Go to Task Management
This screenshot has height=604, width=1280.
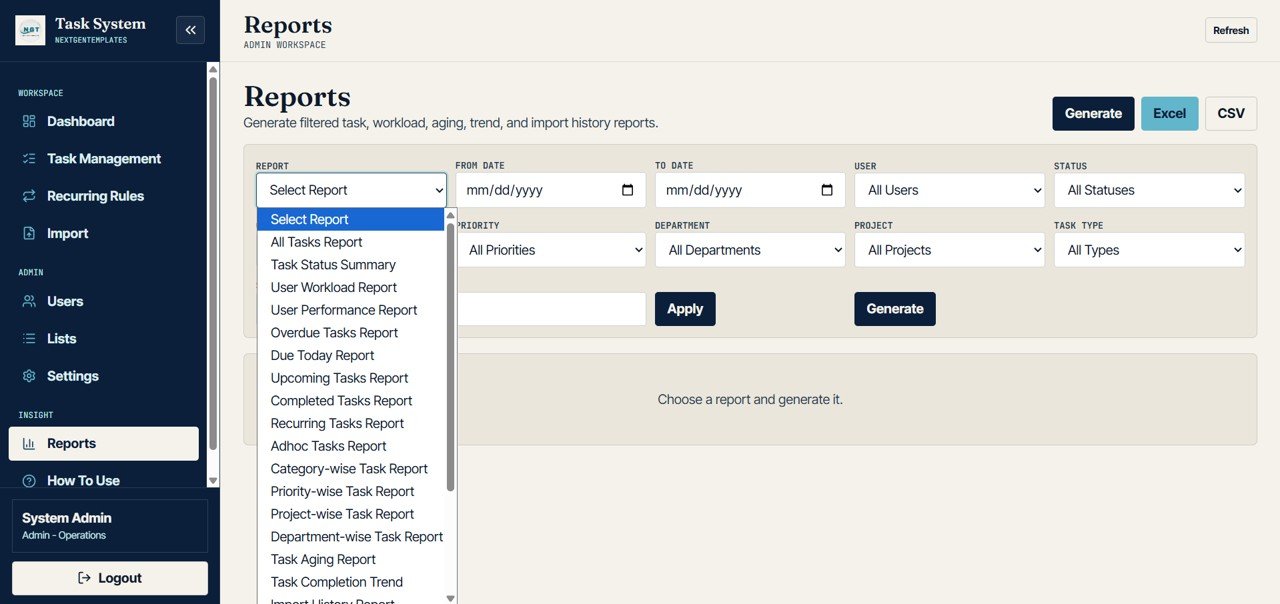(x=104, y=158)
